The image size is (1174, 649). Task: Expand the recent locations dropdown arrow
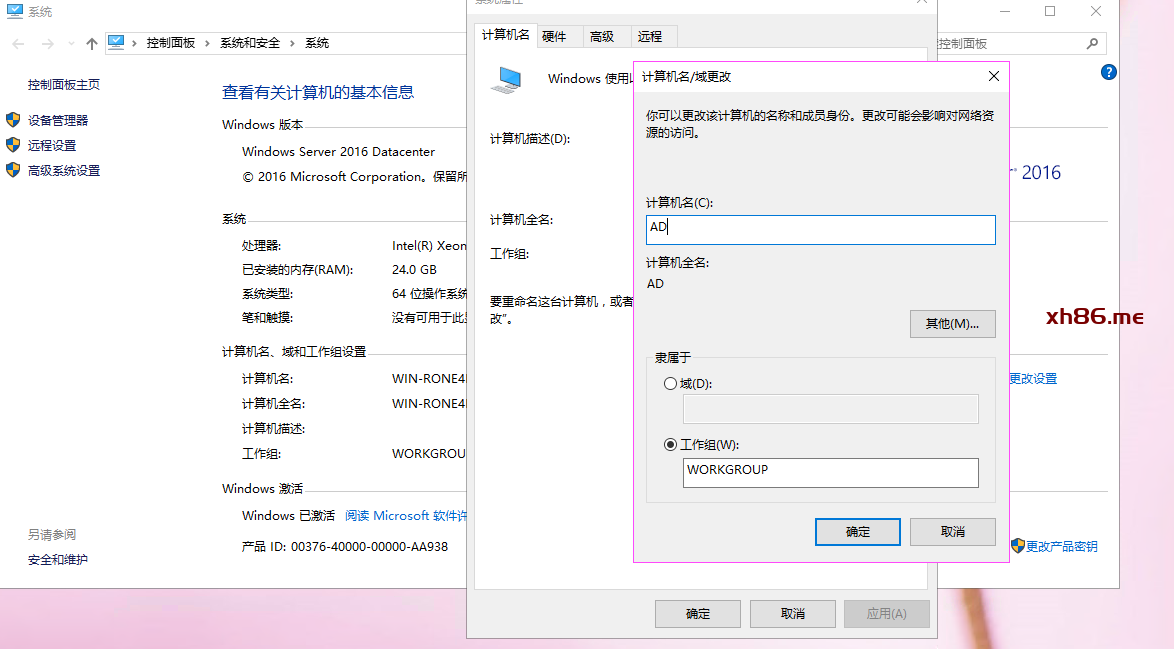tap(70, 43)
